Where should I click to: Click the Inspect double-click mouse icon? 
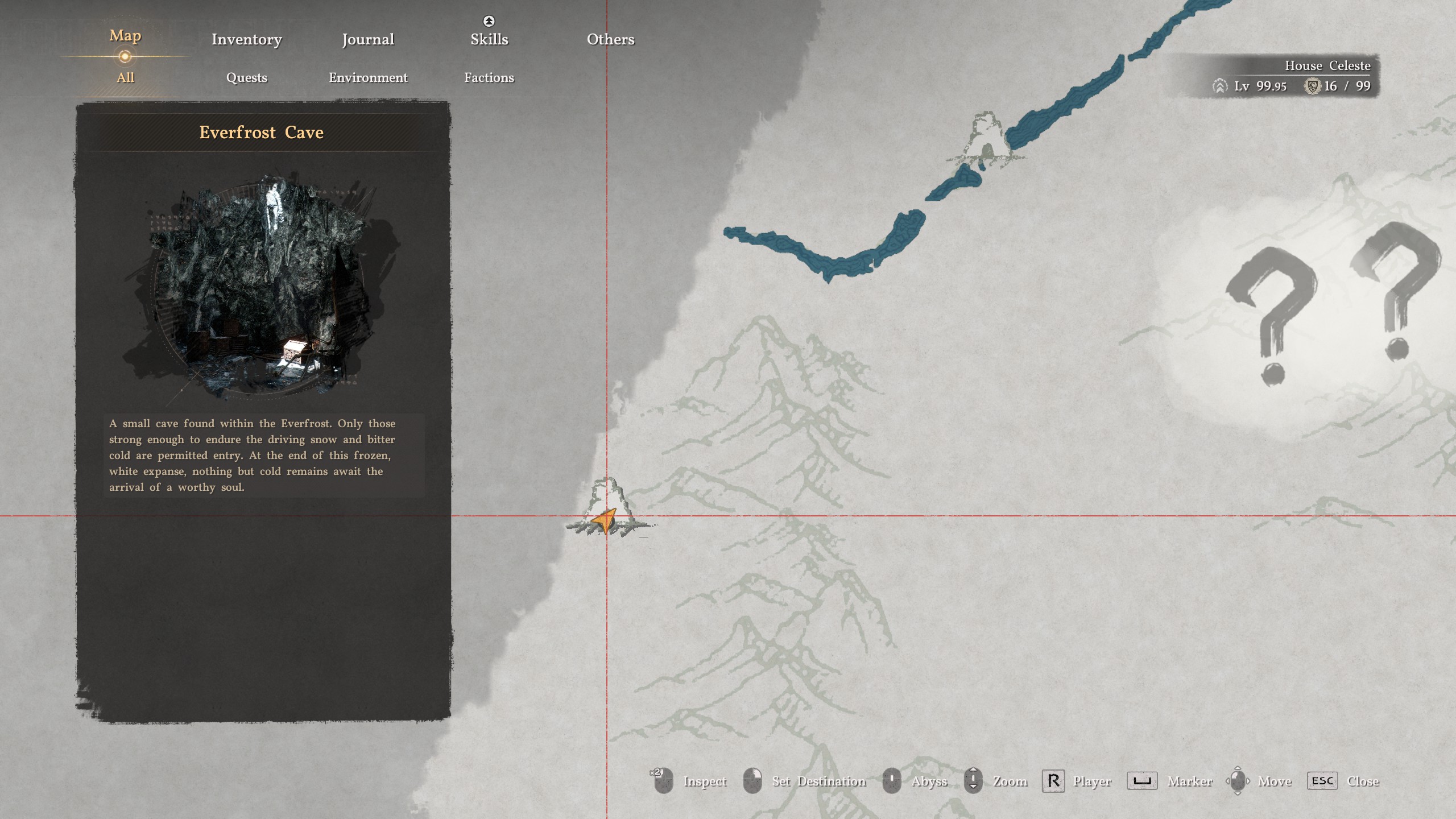click(663, 780)
